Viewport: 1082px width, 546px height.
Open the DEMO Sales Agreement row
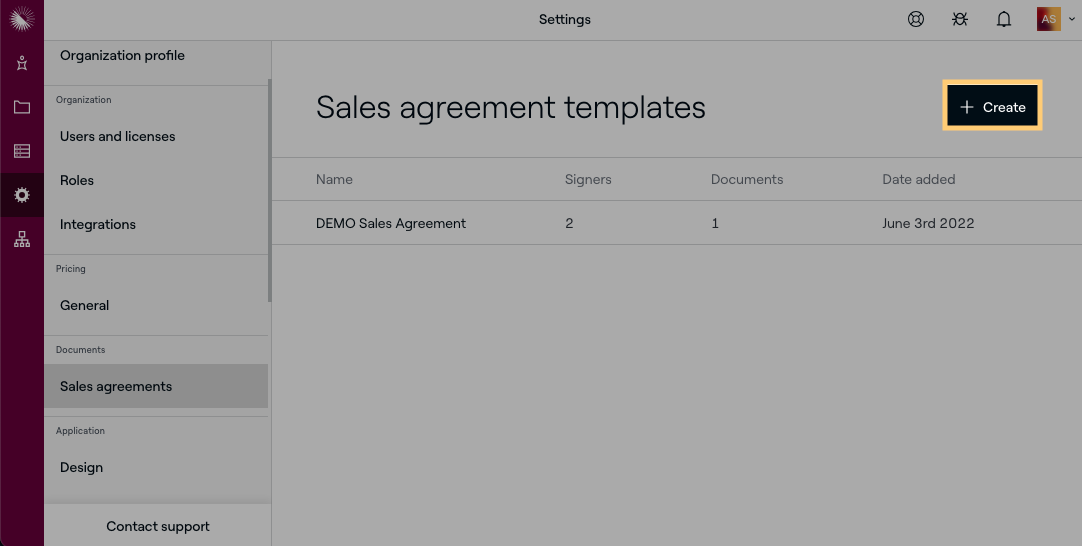(x=391, y=223)
